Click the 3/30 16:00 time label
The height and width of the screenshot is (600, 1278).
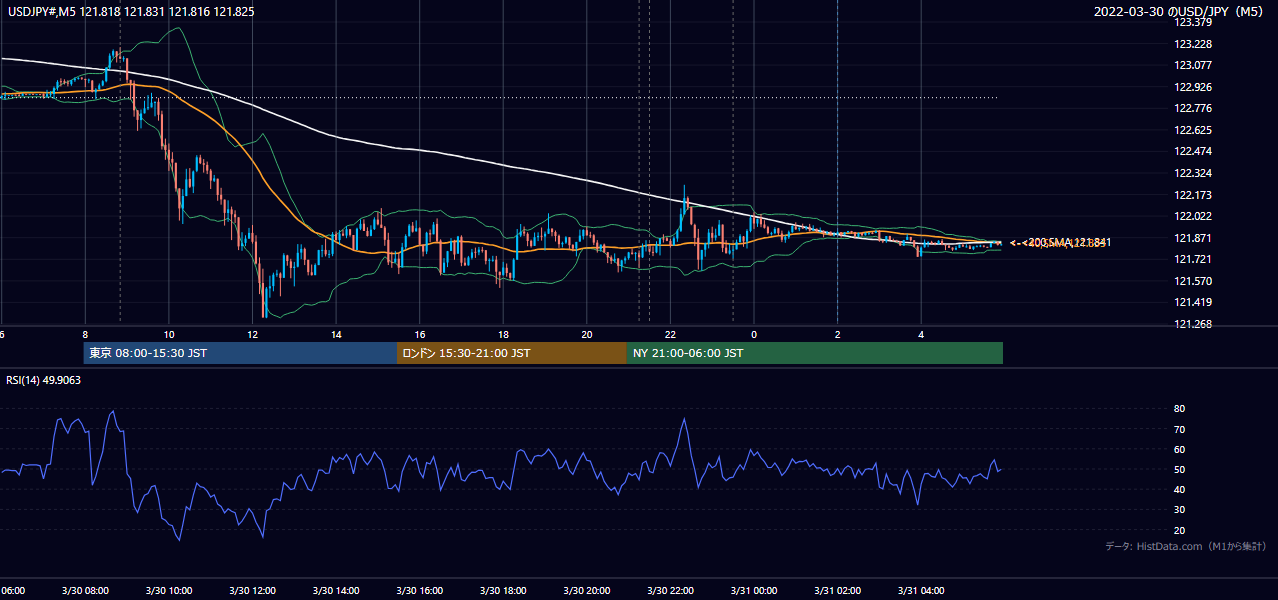[419, 591]
